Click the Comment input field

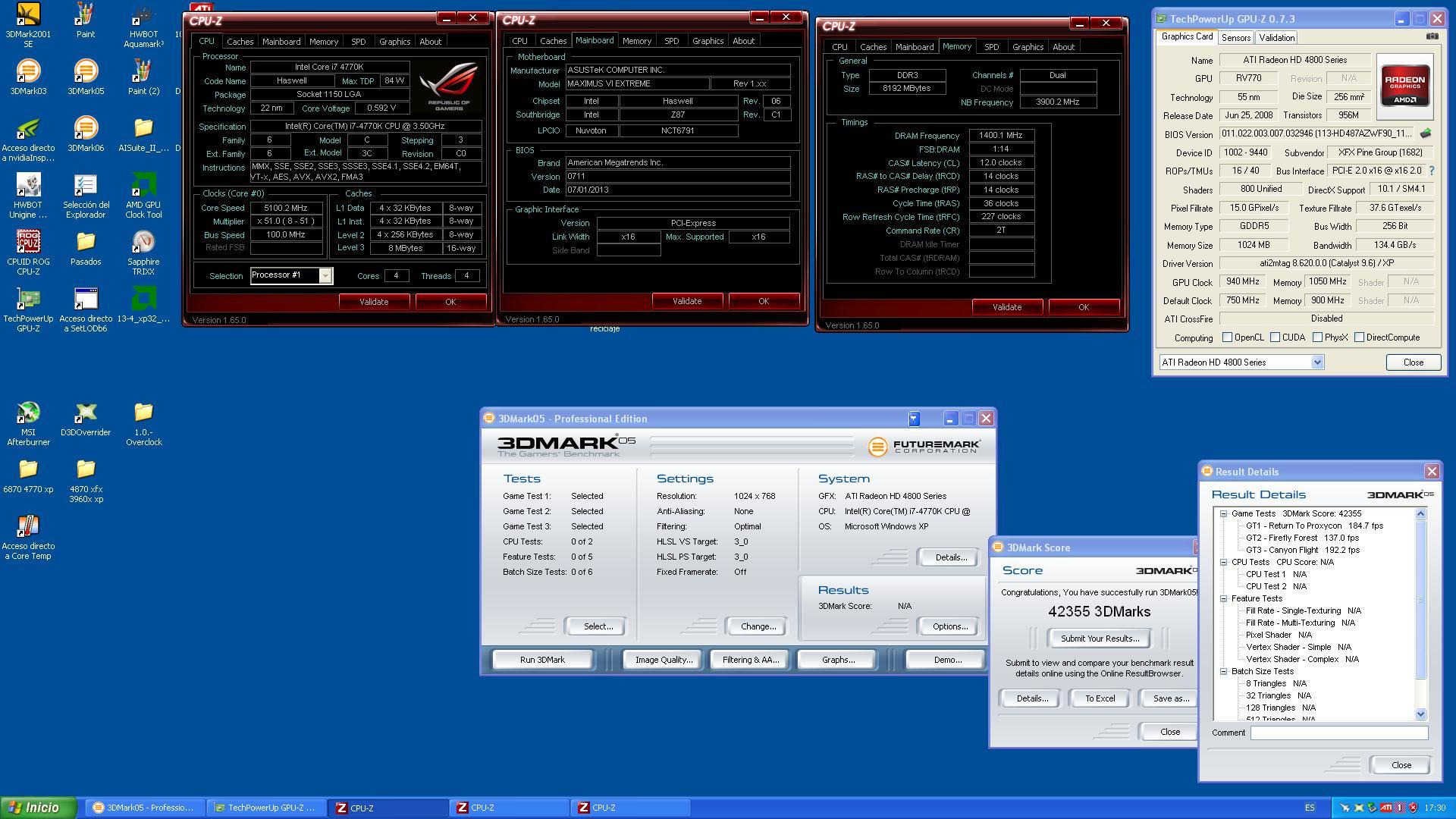pos(1338,733)
